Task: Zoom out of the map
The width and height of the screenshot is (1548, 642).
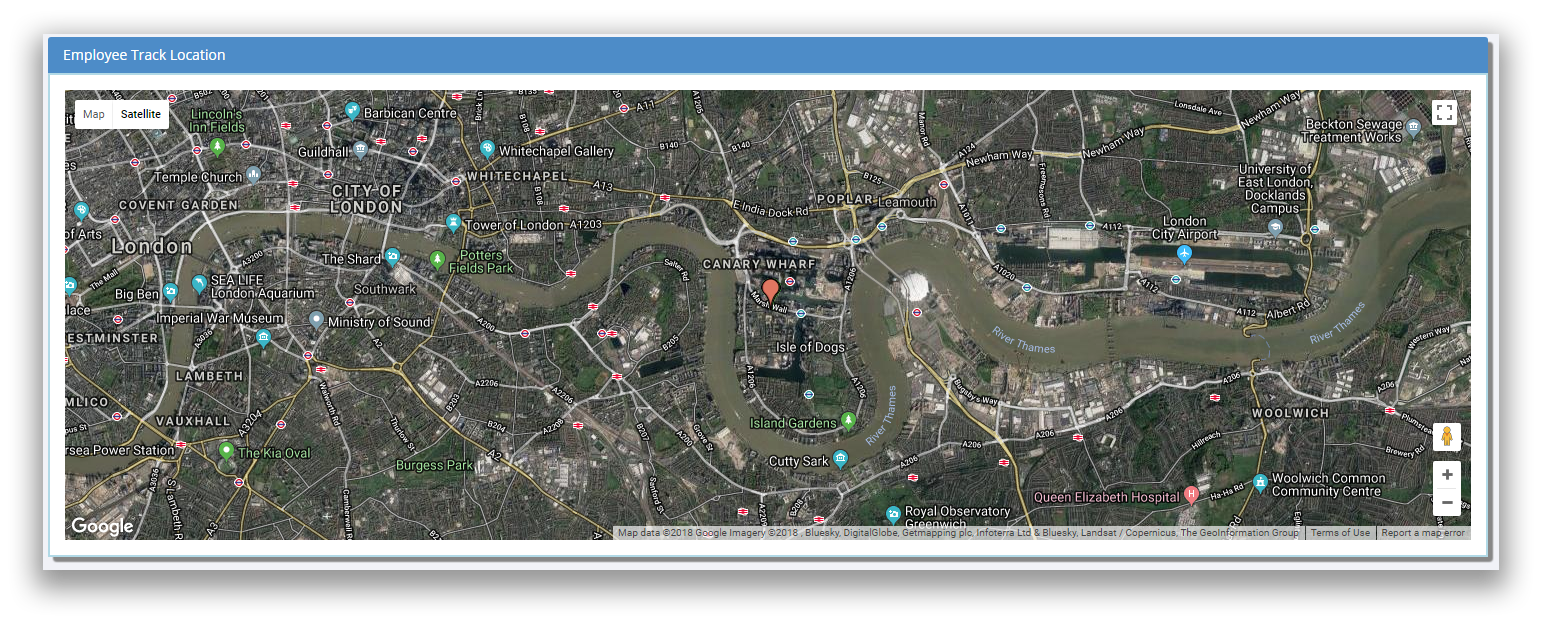Action: [1446, 502]
